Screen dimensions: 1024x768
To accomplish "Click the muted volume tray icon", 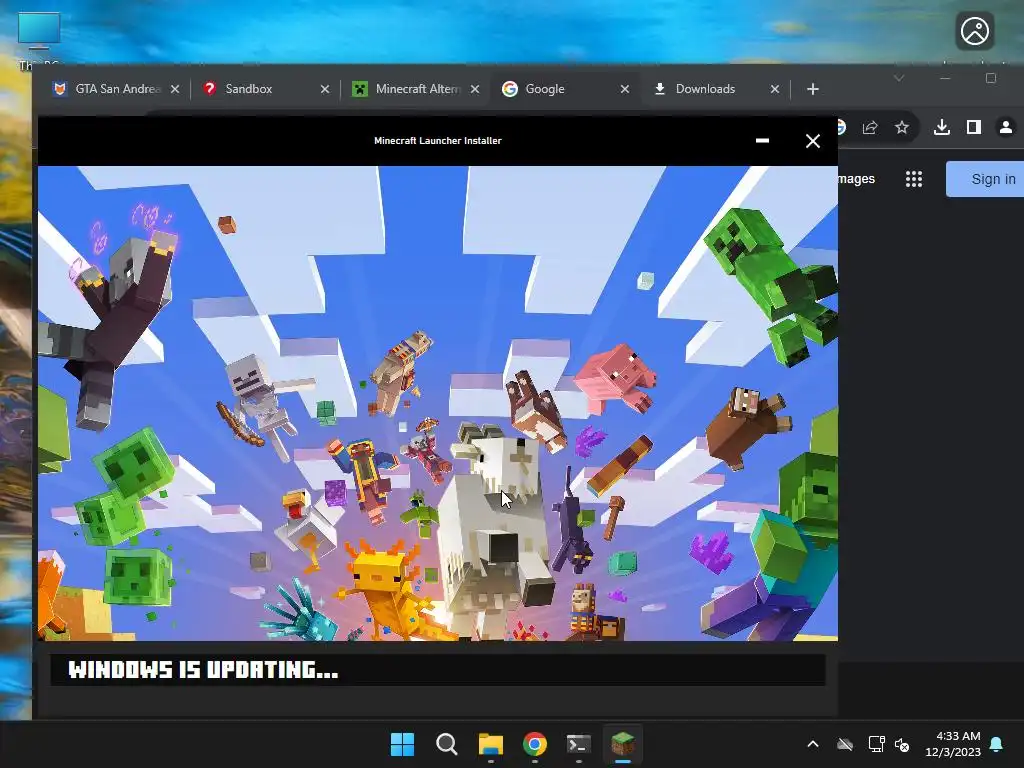I will (902, 744).
